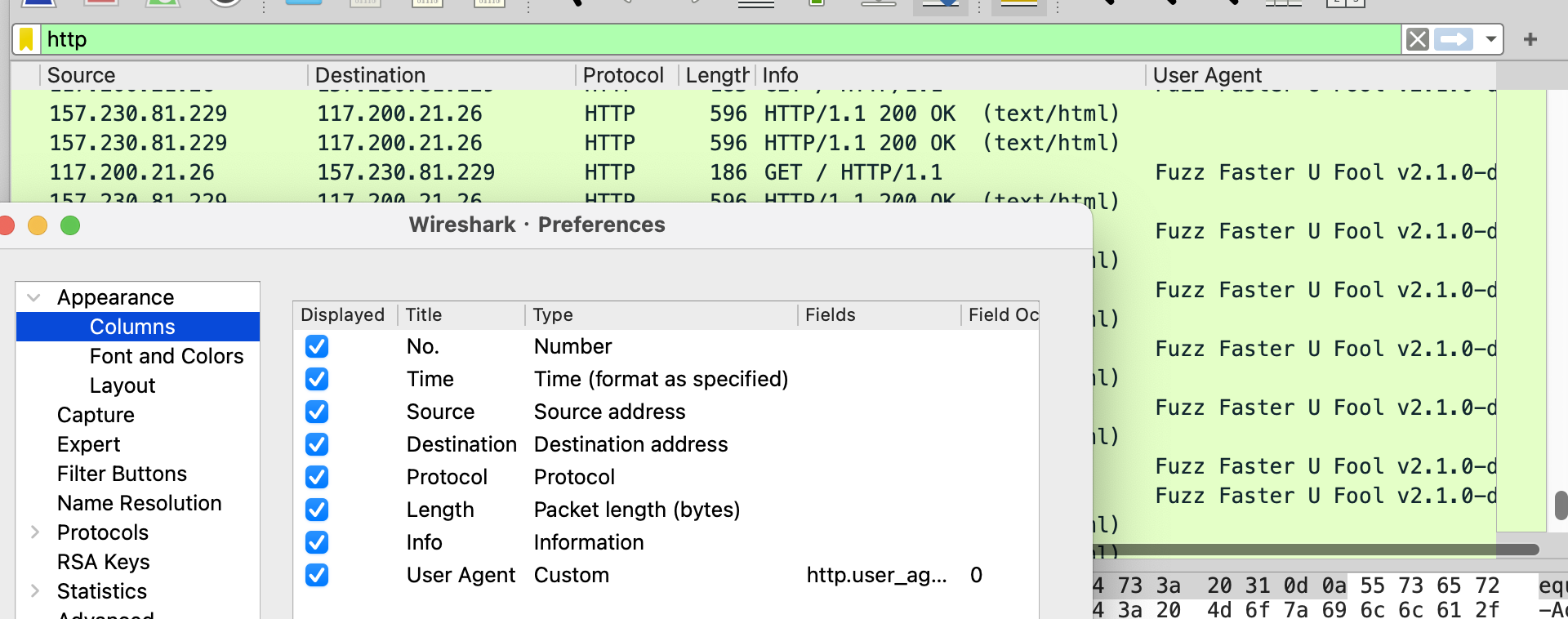Add a filter button with the plus icon
The width and height of the screenshot is (1568, 619).
coord(1530,39)
